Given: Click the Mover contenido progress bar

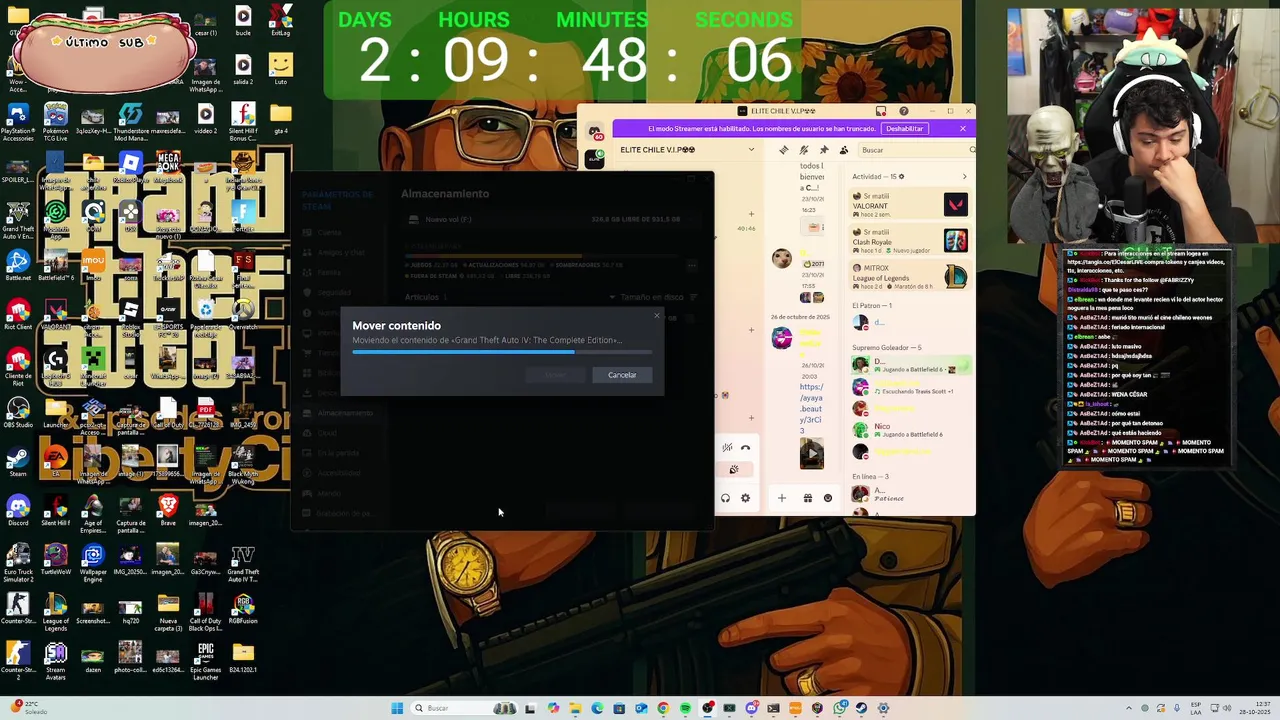Looking at the screenshot, I should click(502, 352).
